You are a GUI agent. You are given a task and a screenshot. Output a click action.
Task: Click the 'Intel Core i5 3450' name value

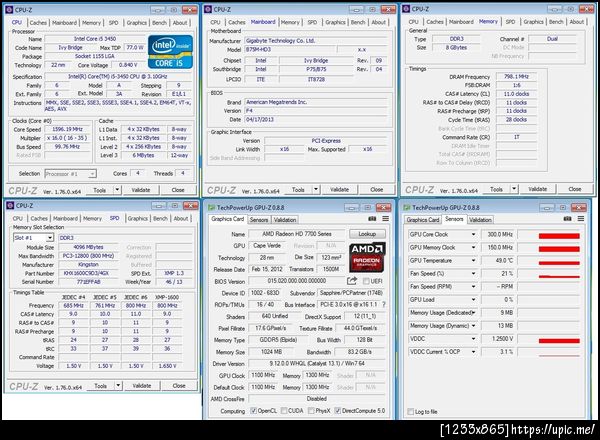pyautogui.click(x=95, y=39)
